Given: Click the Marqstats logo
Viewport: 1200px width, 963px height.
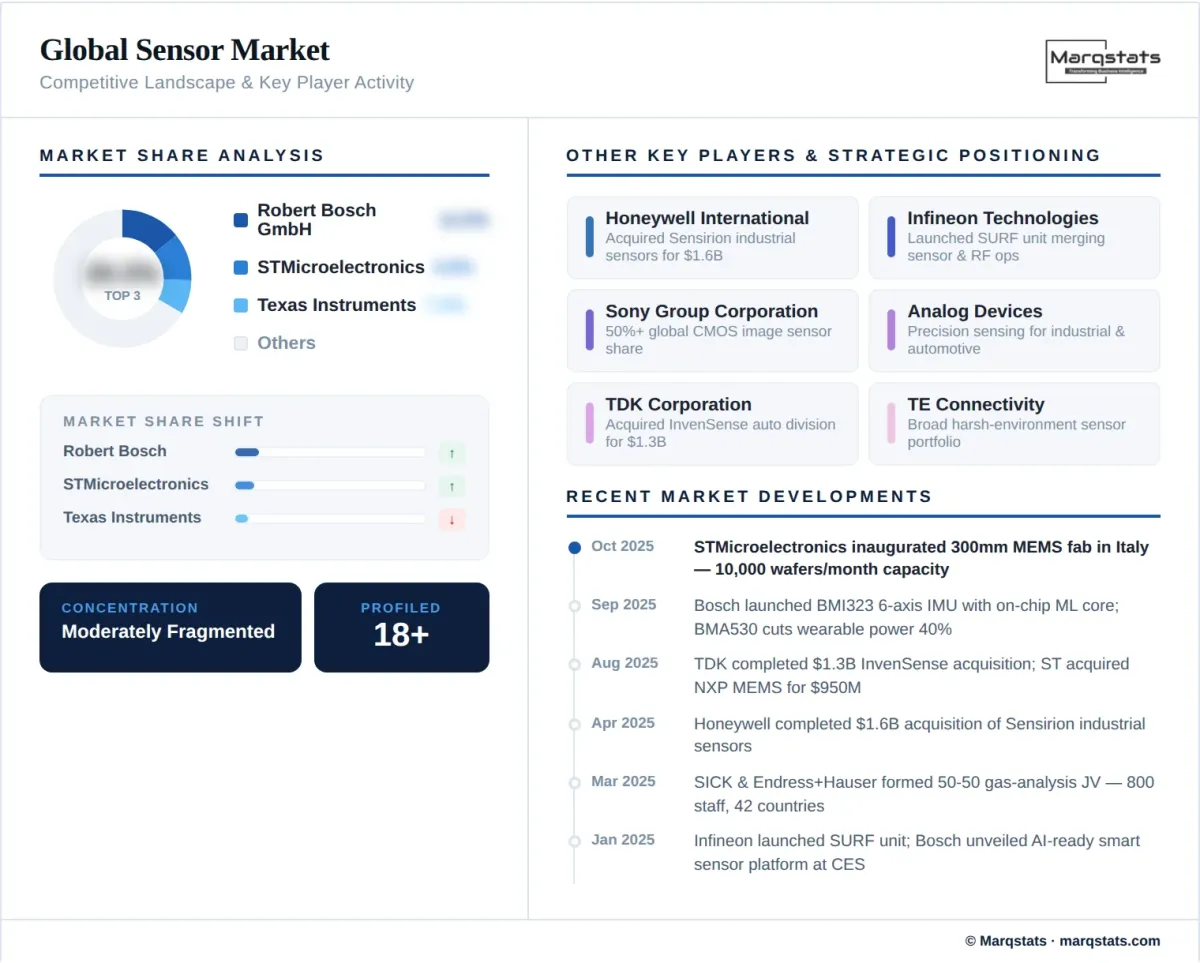Looking at the screenshot, I should click(1103, 60).
